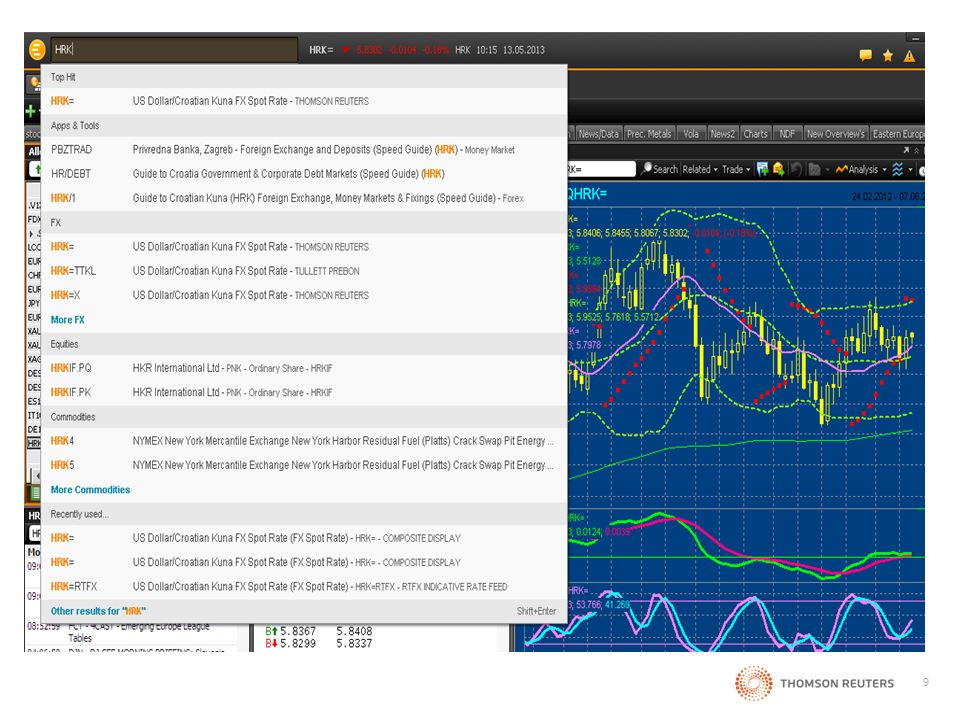
Task: Click the orange favorites star icon
Action: (888, 56)
